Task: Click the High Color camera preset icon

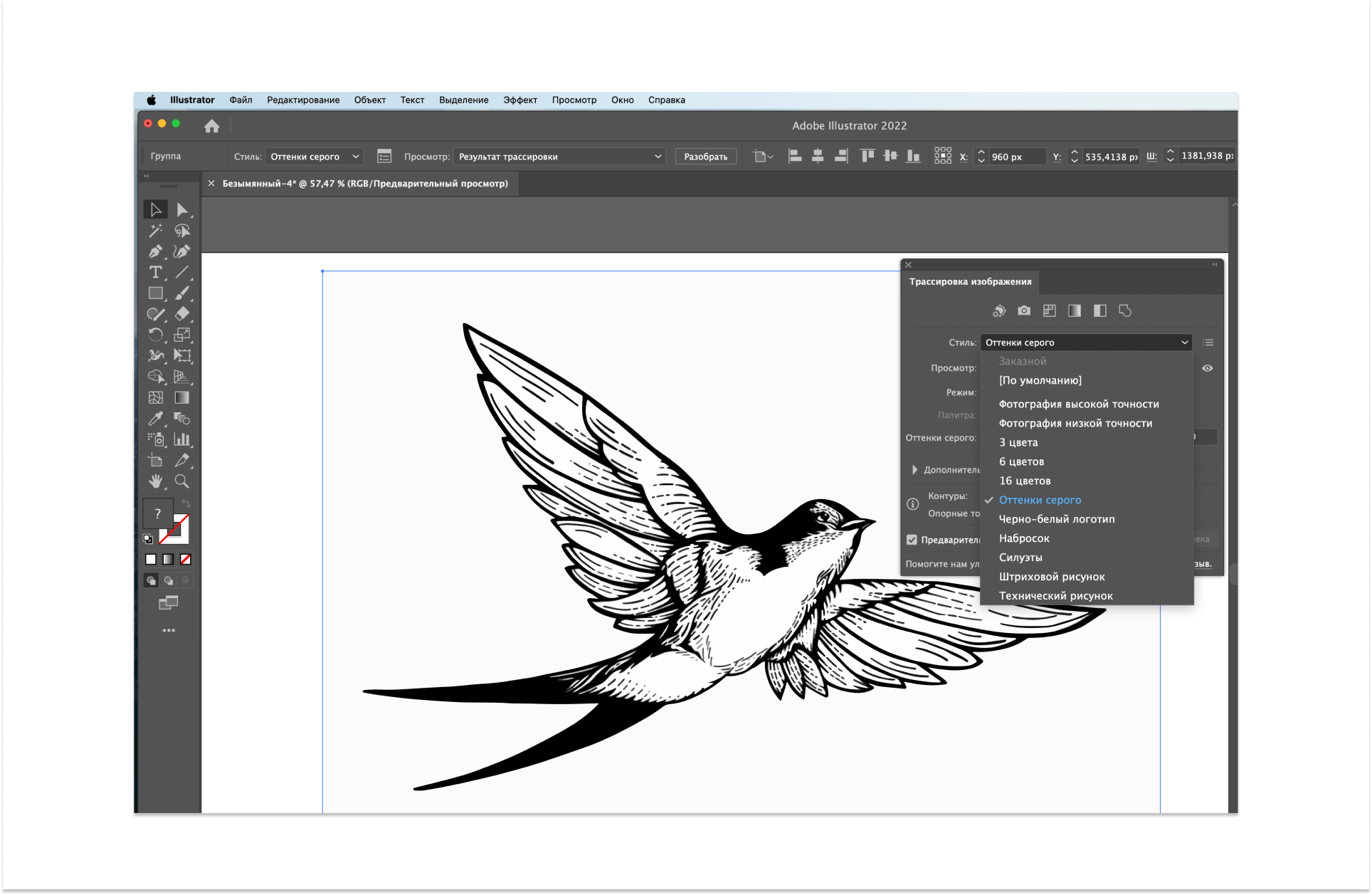Action: pyautogui.click(x=1024, y=310)
